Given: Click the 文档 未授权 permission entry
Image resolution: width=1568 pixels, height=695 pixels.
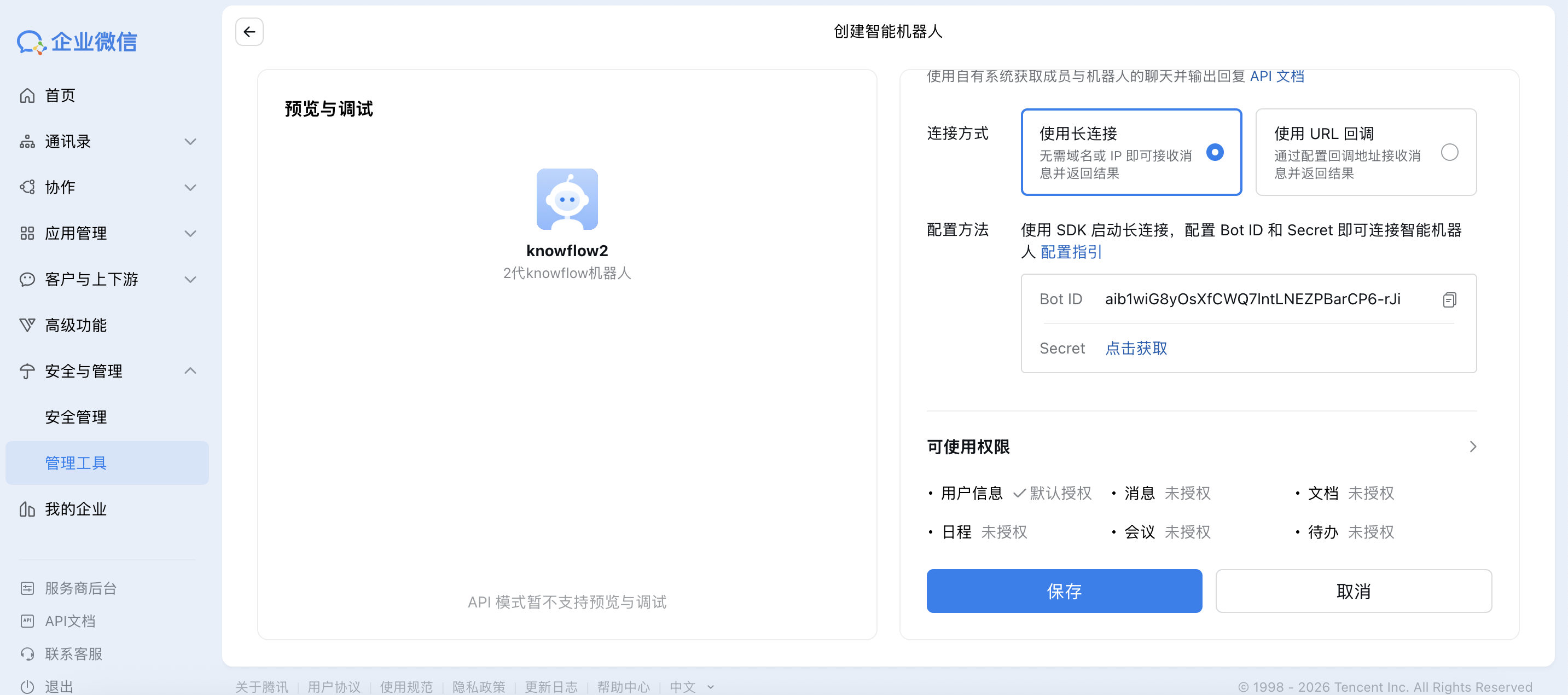Looking at the screenshot, I should coord(1344,493).
